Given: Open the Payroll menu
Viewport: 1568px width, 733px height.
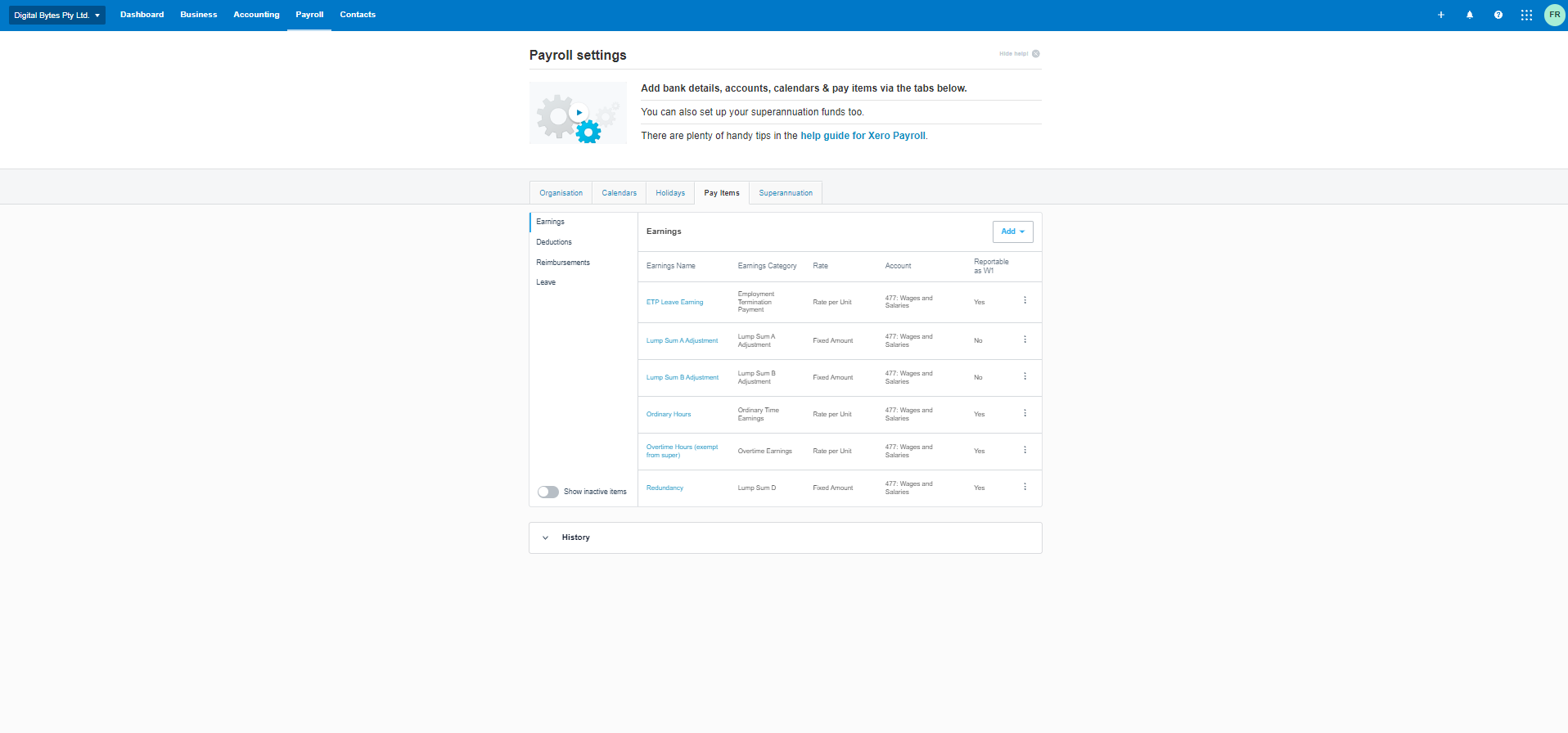Looking at the screenshot, I should pyautogui.click(x=309, y=15).
